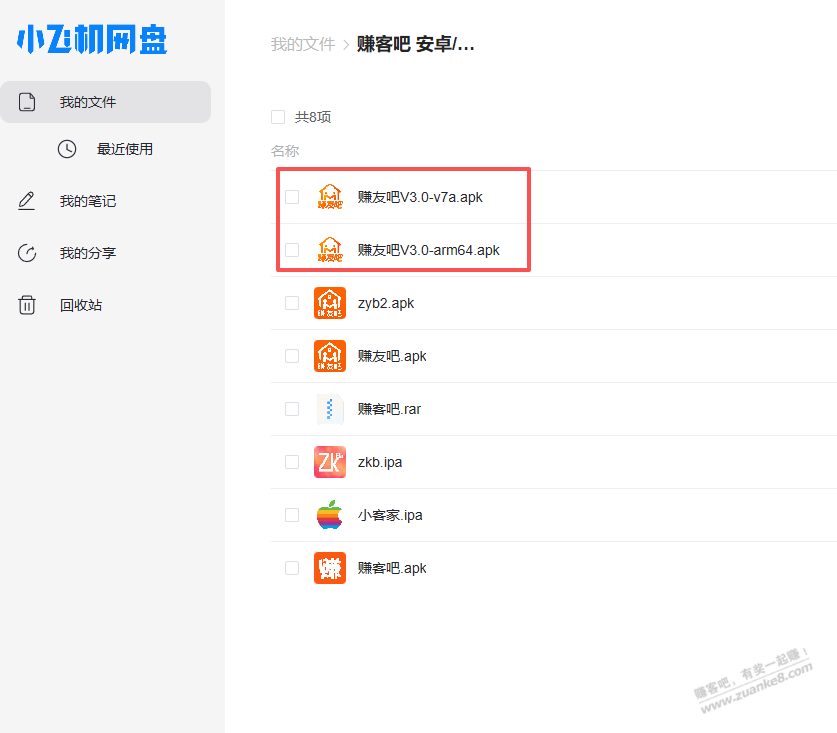Click the archive icon of 赚客吧.rar

click(x=330, y=409)
